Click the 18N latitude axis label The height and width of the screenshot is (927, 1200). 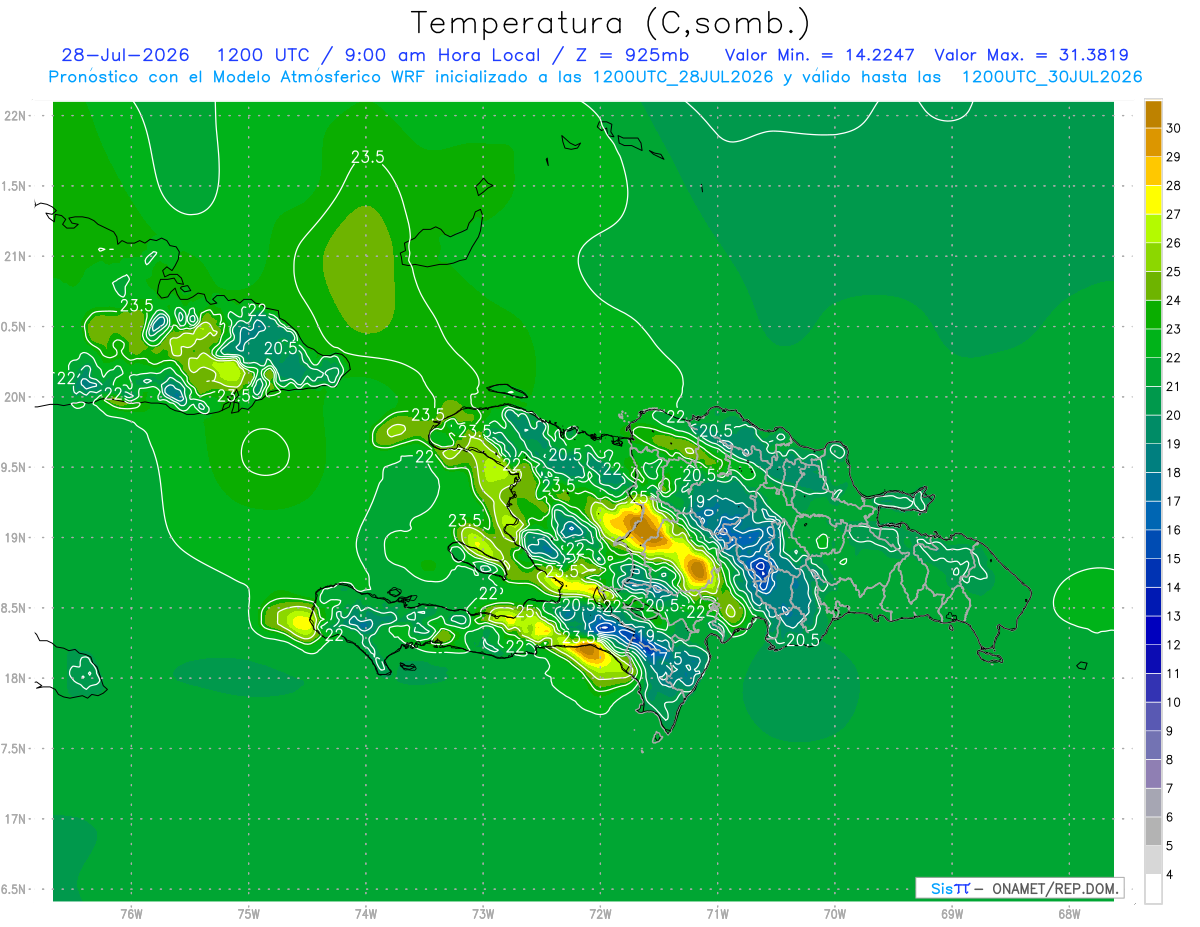coord(16,678)
